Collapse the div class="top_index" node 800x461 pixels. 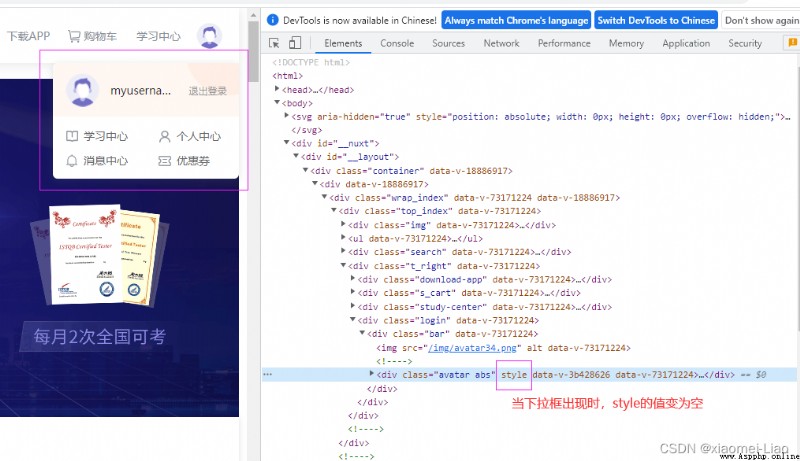click(x=334, y=211)
